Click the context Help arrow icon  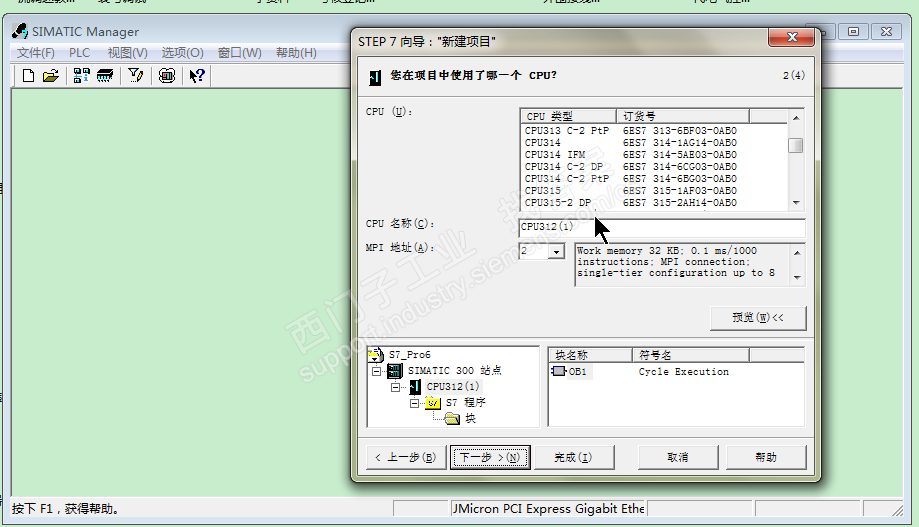pyautogui.click(x=196, y=76)
